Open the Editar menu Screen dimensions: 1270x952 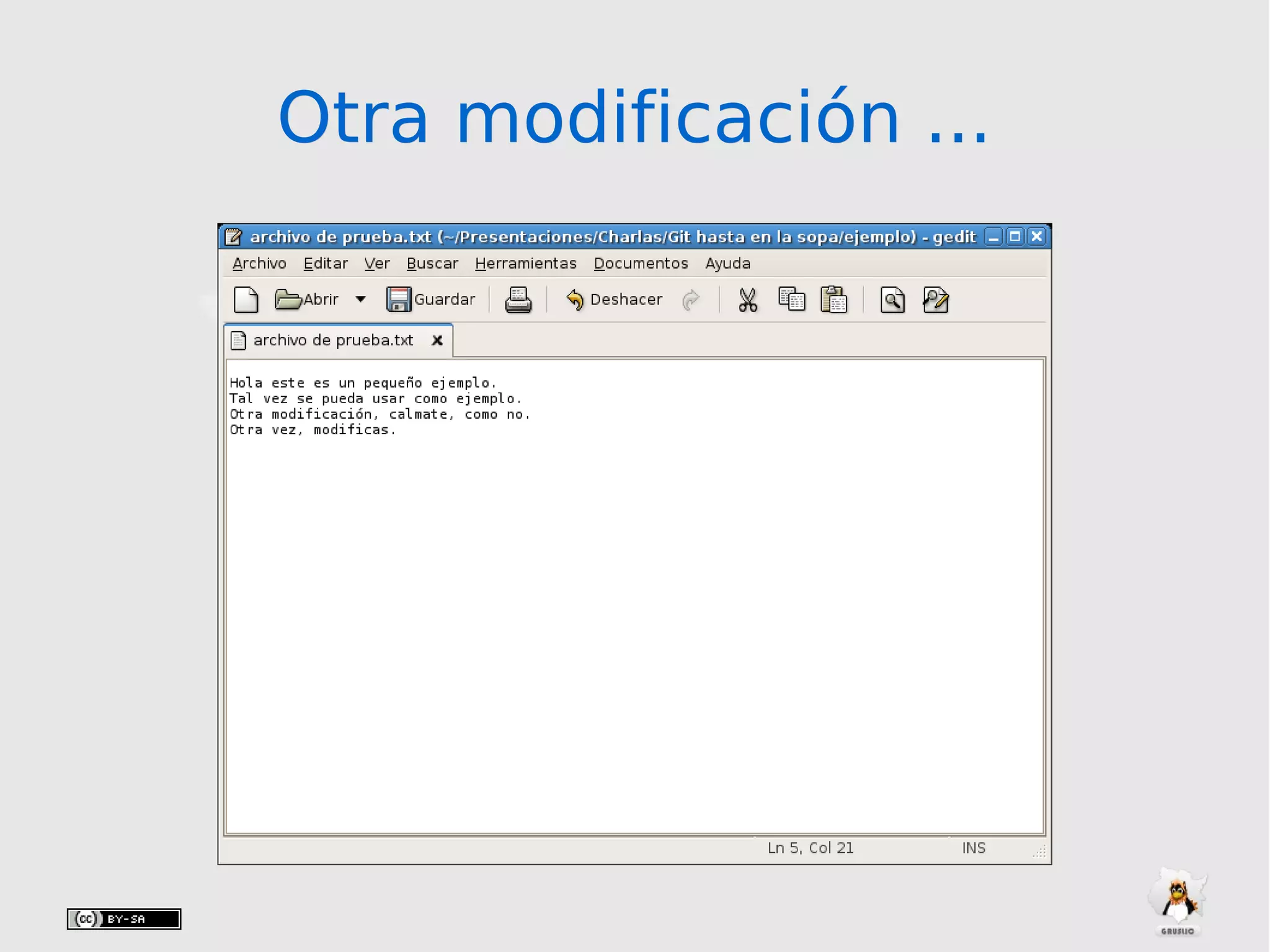(326, 264)
